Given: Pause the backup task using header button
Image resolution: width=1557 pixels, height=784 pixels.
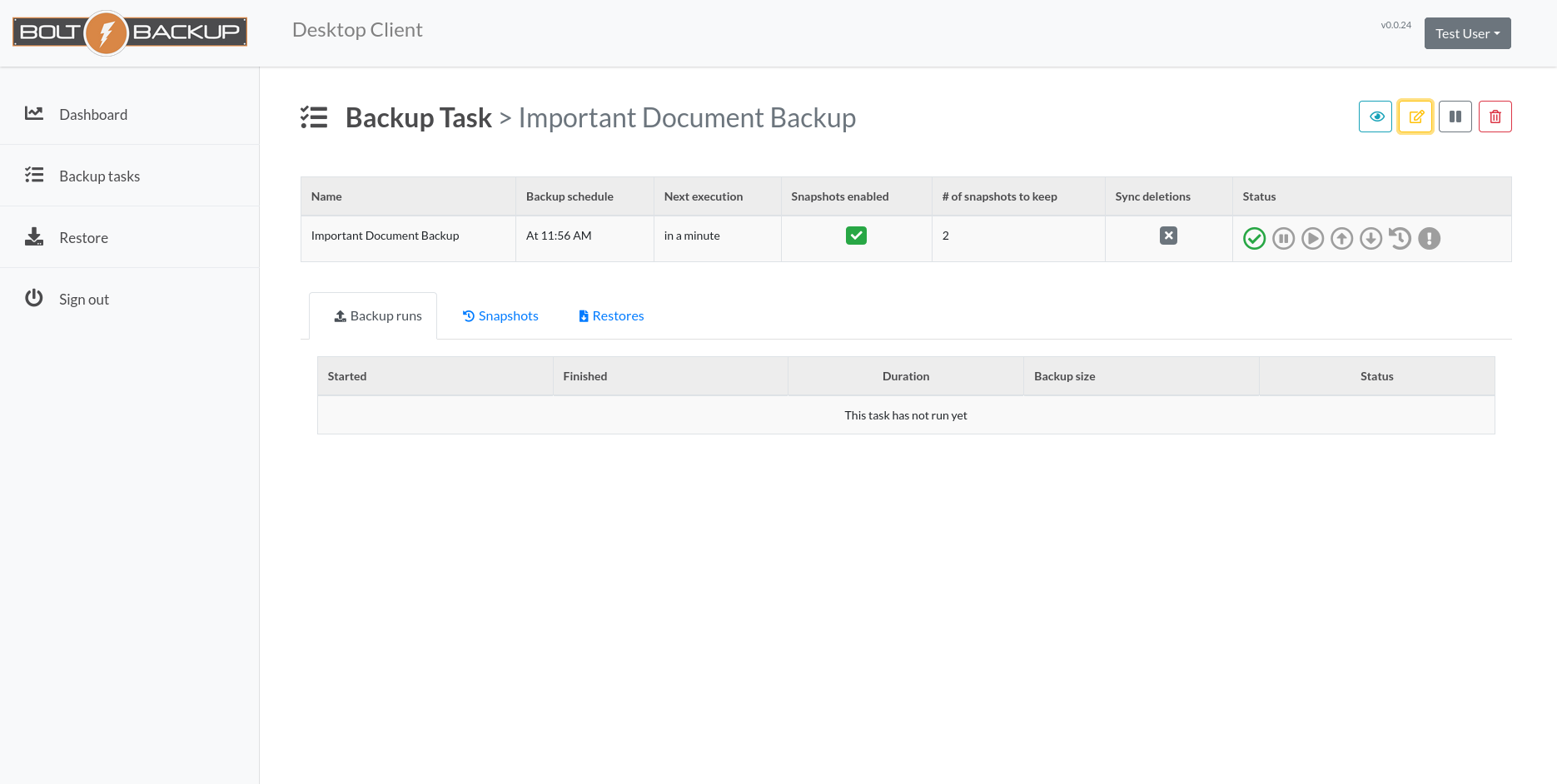Looking at the screenshot, I should coord(1455,117).
